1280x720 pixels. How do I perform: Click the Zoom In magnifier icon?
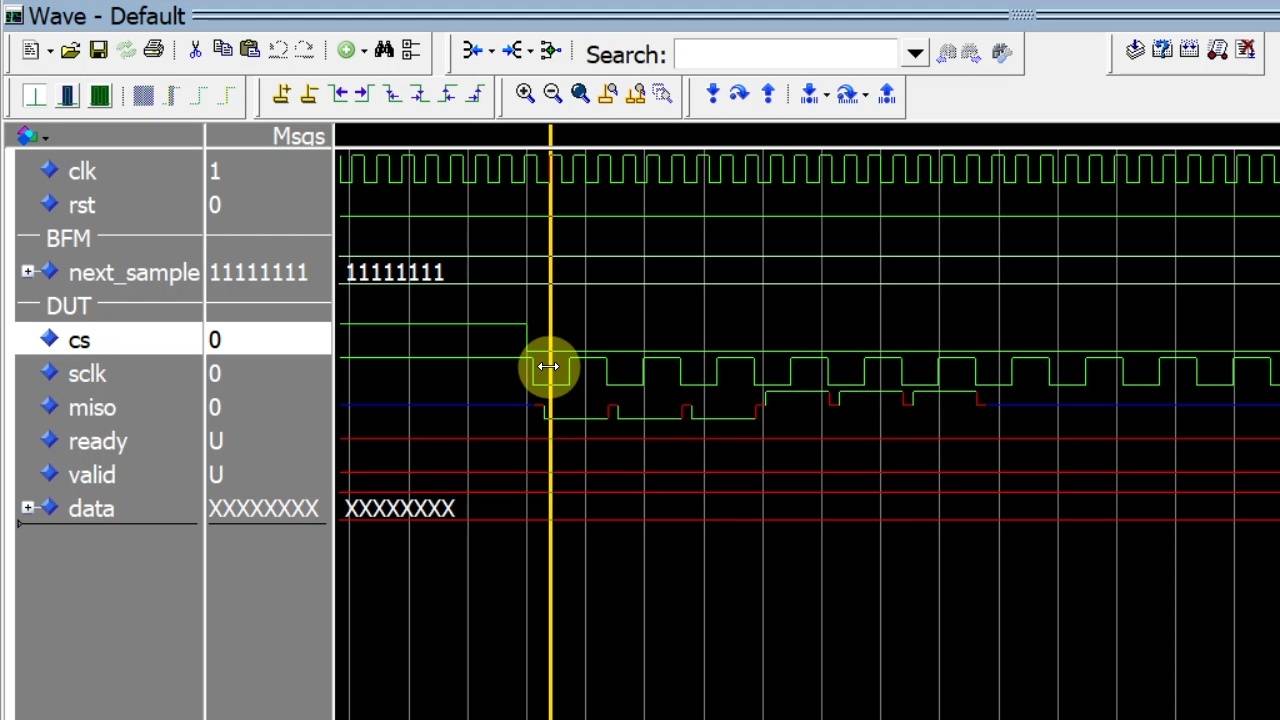click(x=525, y=94)
